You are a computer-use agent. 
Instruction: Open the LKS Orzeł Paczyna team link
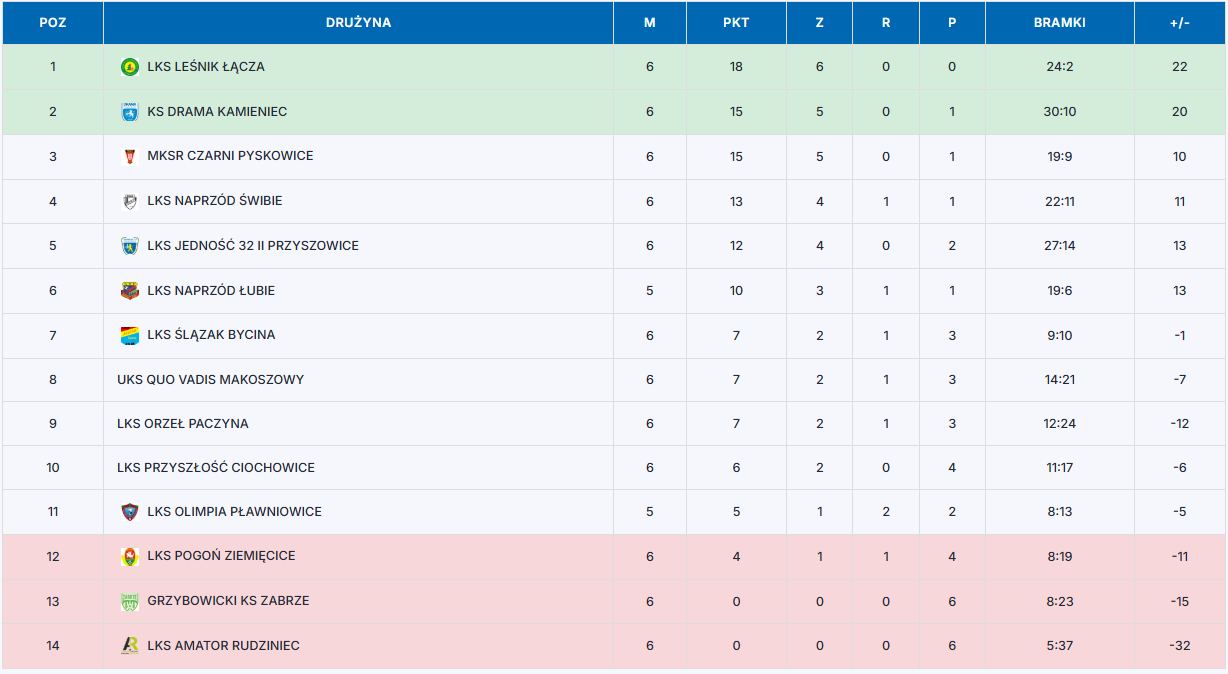[182, 424]
